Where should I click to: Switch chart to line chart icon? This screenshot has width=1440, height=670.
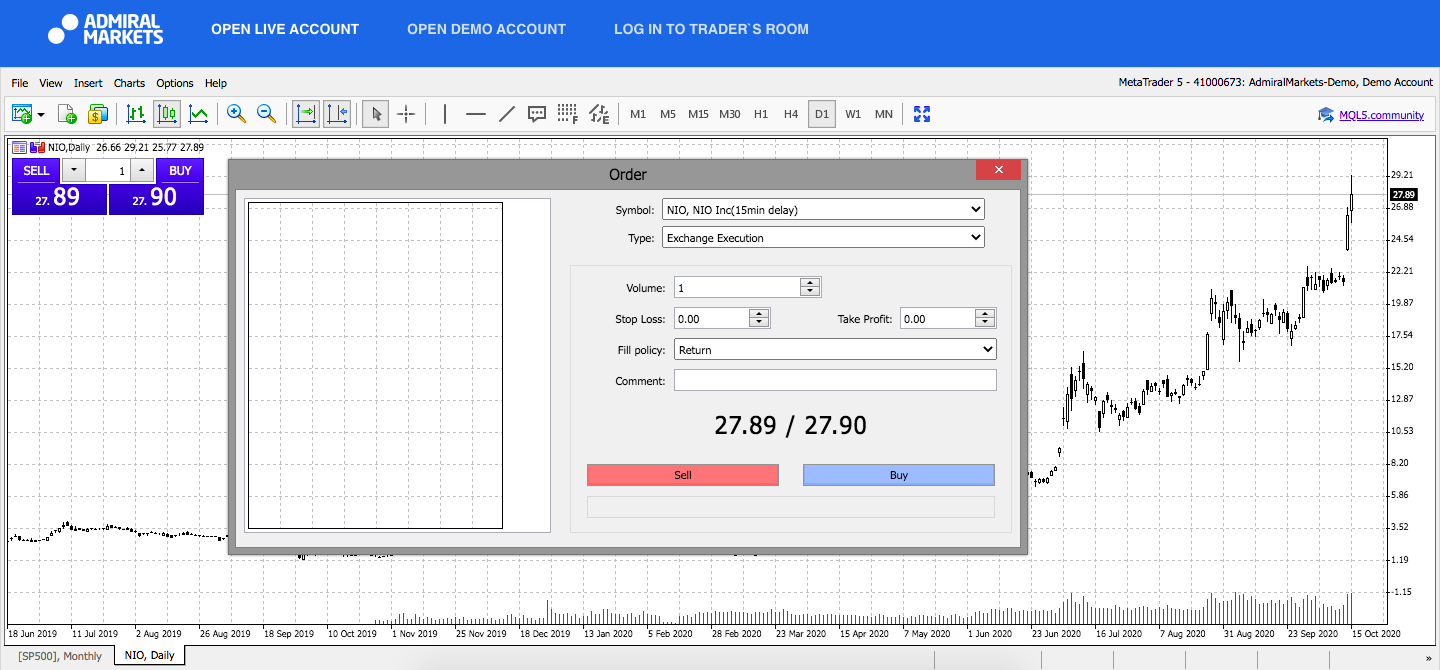click(x=199, y=114)
